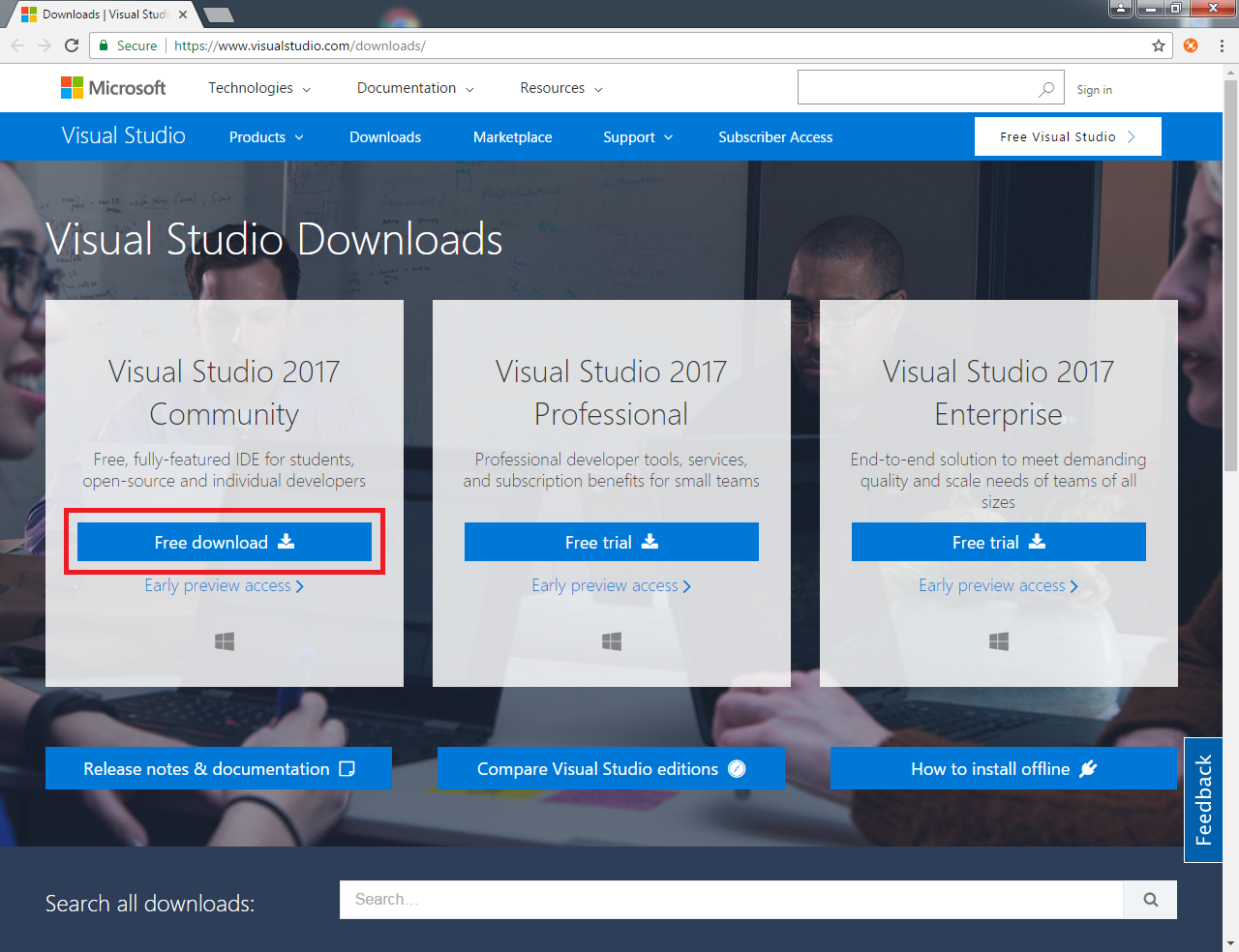
Task: Open Early preview access link under Professional
Action: pos(611,585)
